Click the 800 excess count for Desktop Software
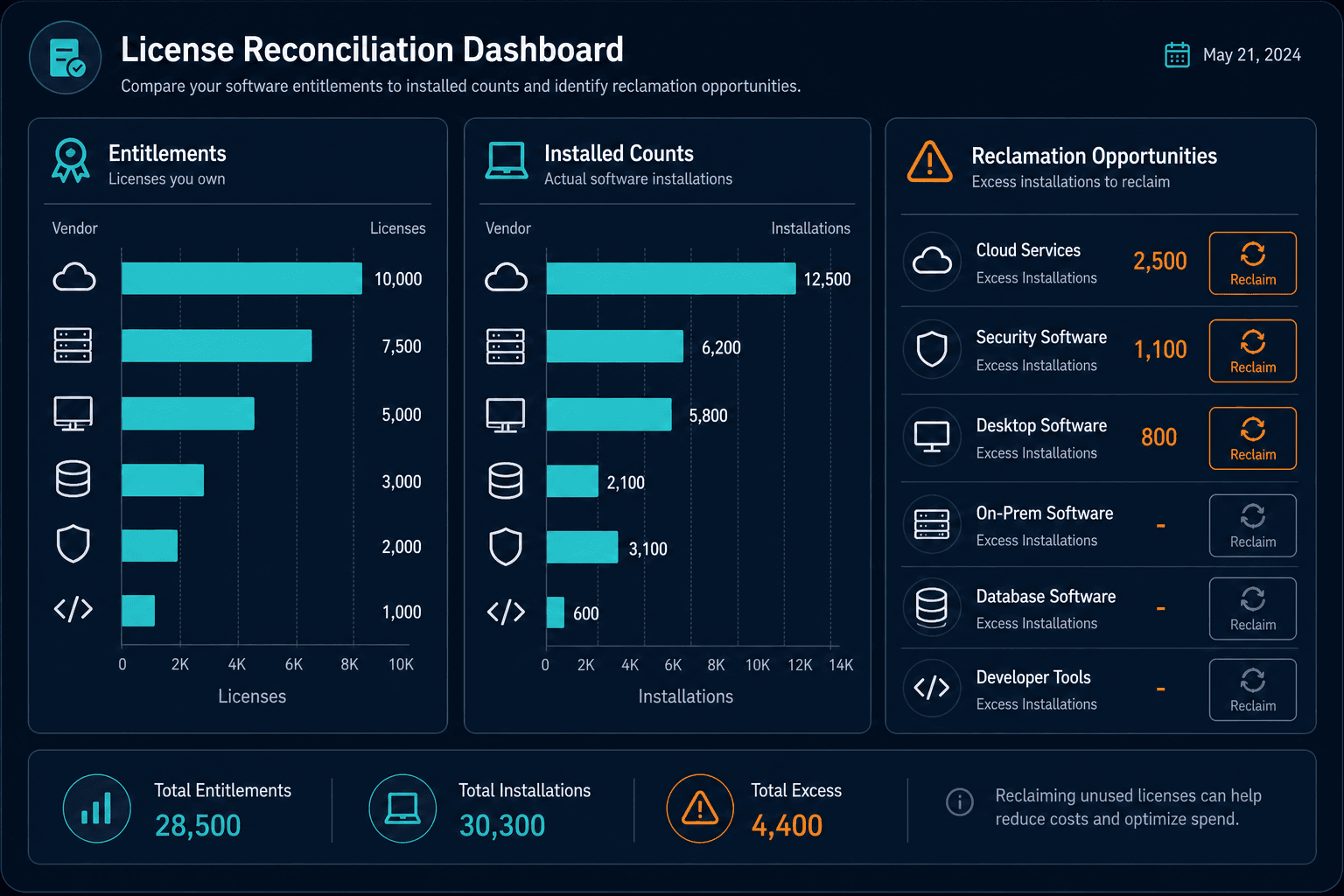This screenshot has width=1344, height=896. (1159, 437)
